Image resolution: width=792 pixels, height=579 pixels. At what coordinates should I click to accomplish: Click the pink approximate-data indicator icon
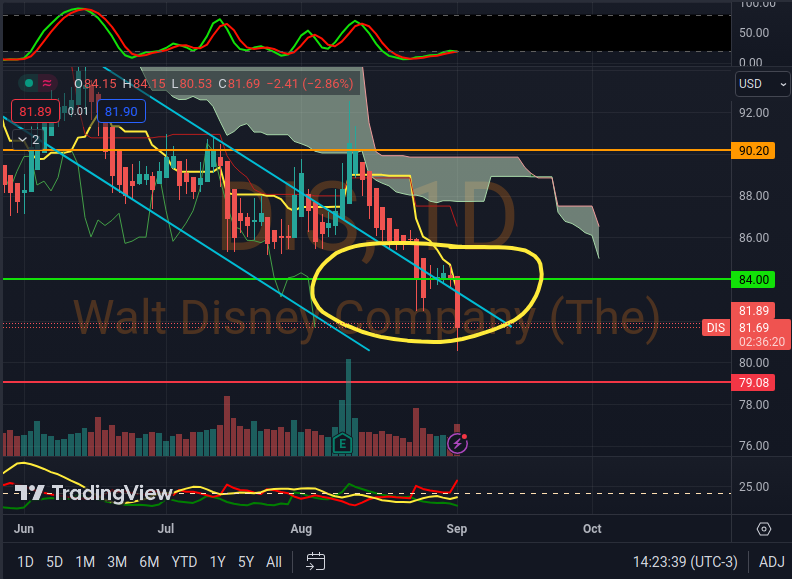pyautogui.click(x=48, y=83)
